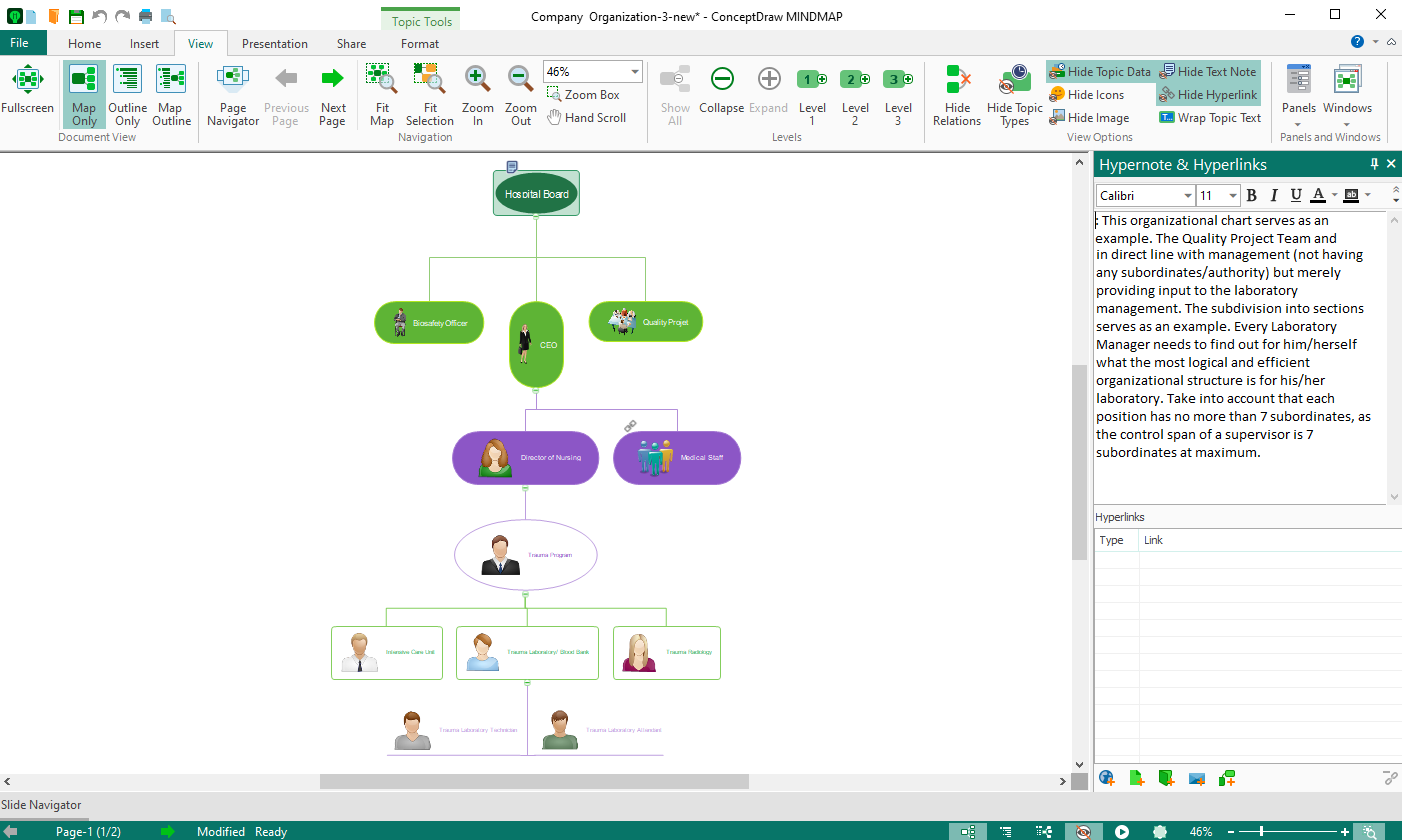Toggle Wrap Topic Text option
The image size is (1402, 840).
[1210, 117]
